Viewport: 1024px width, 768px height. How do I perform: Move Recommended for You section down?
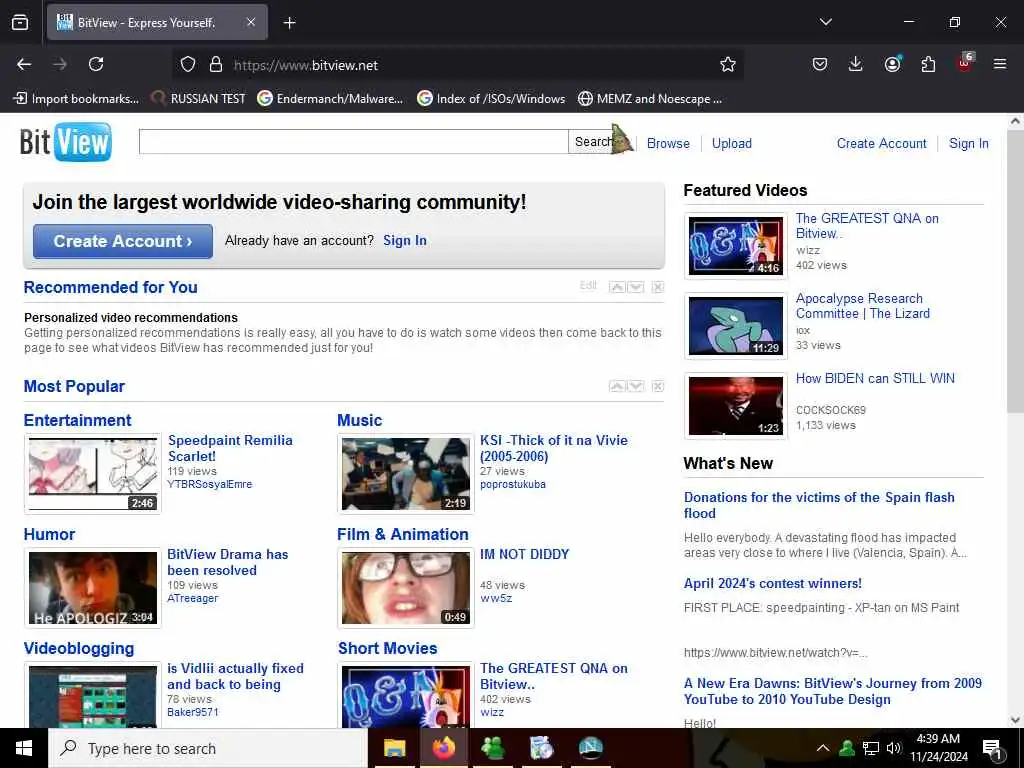(x=635, y=287)
